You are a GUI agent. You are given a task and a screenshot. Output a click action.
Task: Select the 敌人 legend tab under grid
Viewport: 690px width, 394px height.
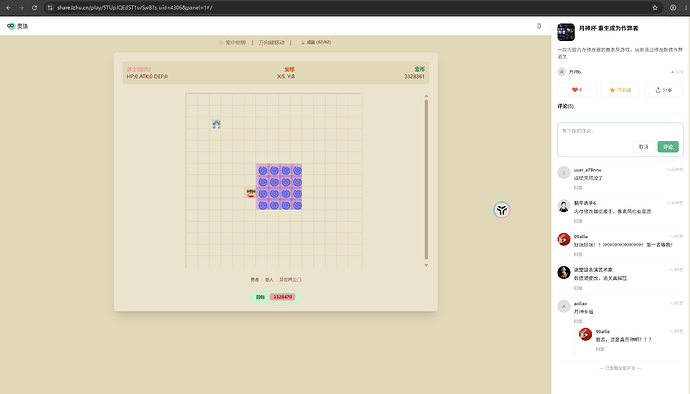pos(269,280)
